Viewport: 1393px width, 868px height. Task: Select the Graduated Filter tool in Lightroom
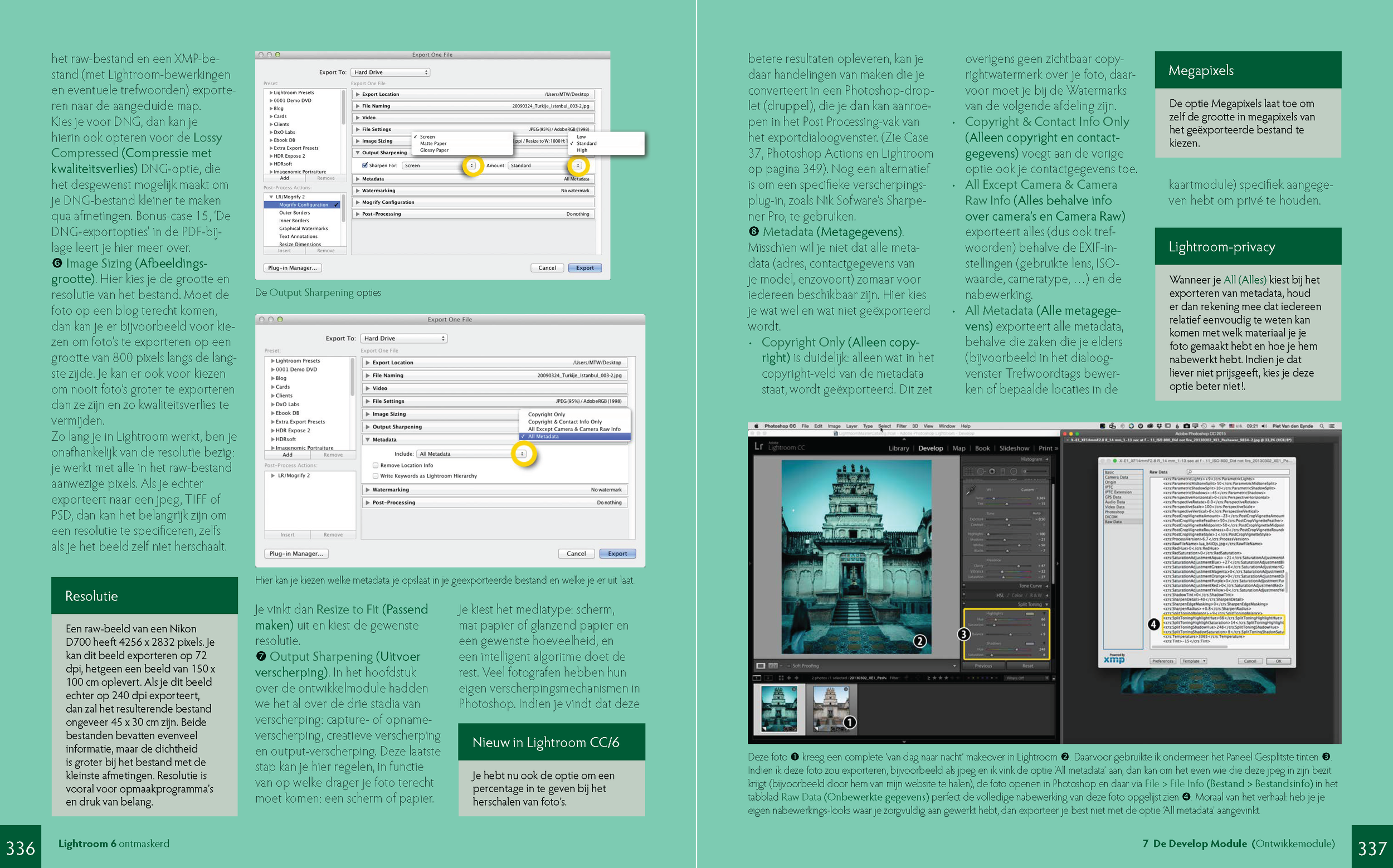click(1003, 472)
